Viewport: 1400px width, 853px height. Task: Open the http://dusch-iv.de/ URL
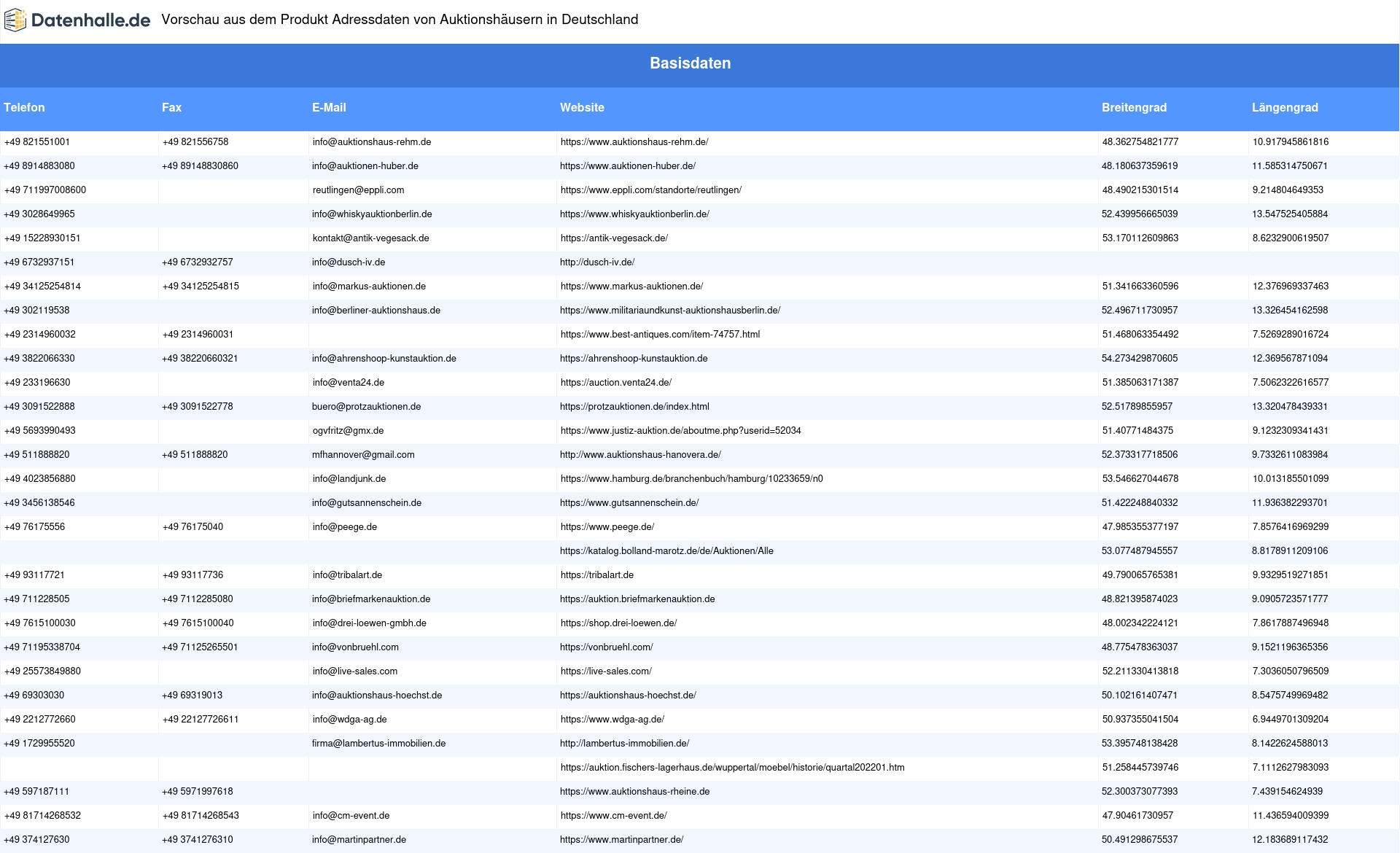[x=597, y=262]
